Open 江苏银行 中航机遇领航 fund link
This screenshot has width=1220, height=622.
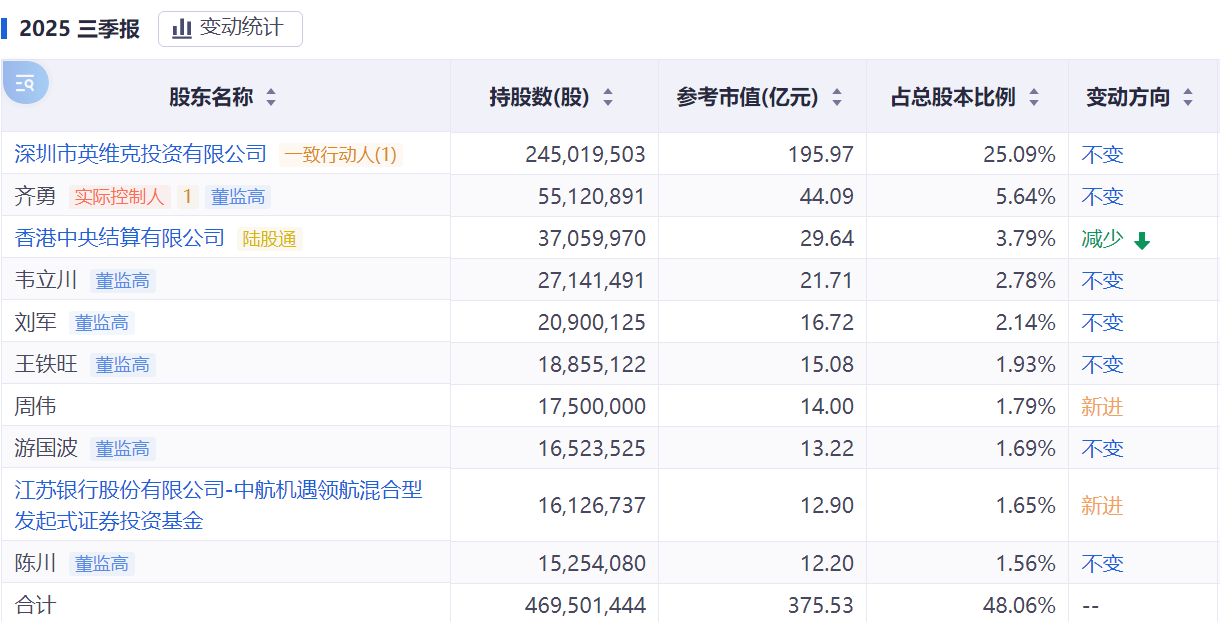coord(218,505)
